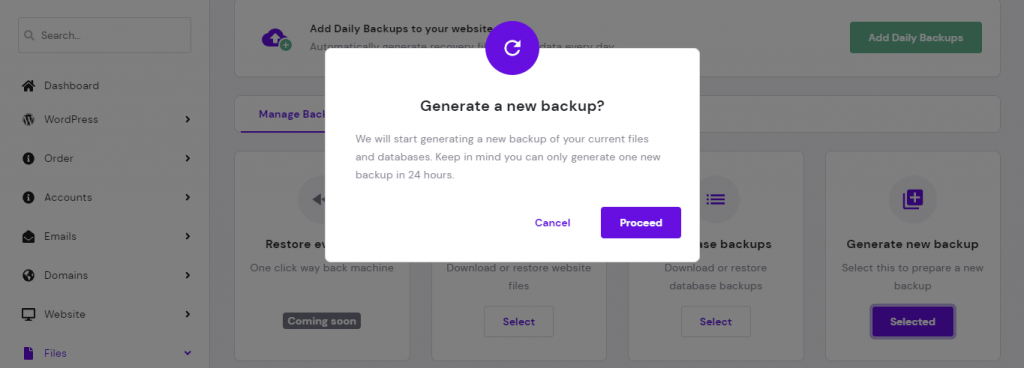Focus the sidebar Search field
1024x368 pixels.
pos(104,35)
